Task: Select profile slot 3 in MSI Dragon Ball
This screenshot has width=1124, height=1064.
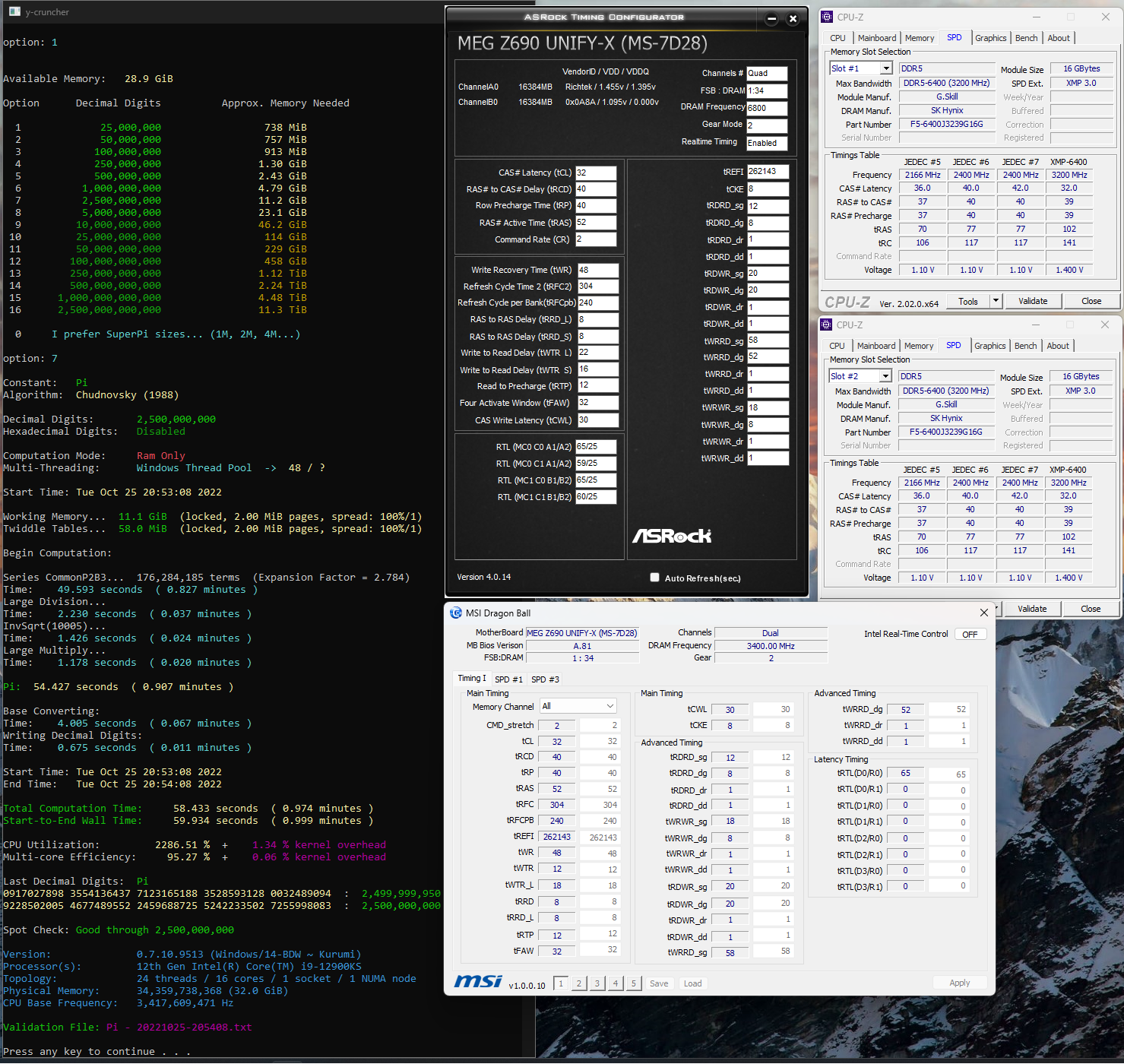Action: [x=597, y=983]
